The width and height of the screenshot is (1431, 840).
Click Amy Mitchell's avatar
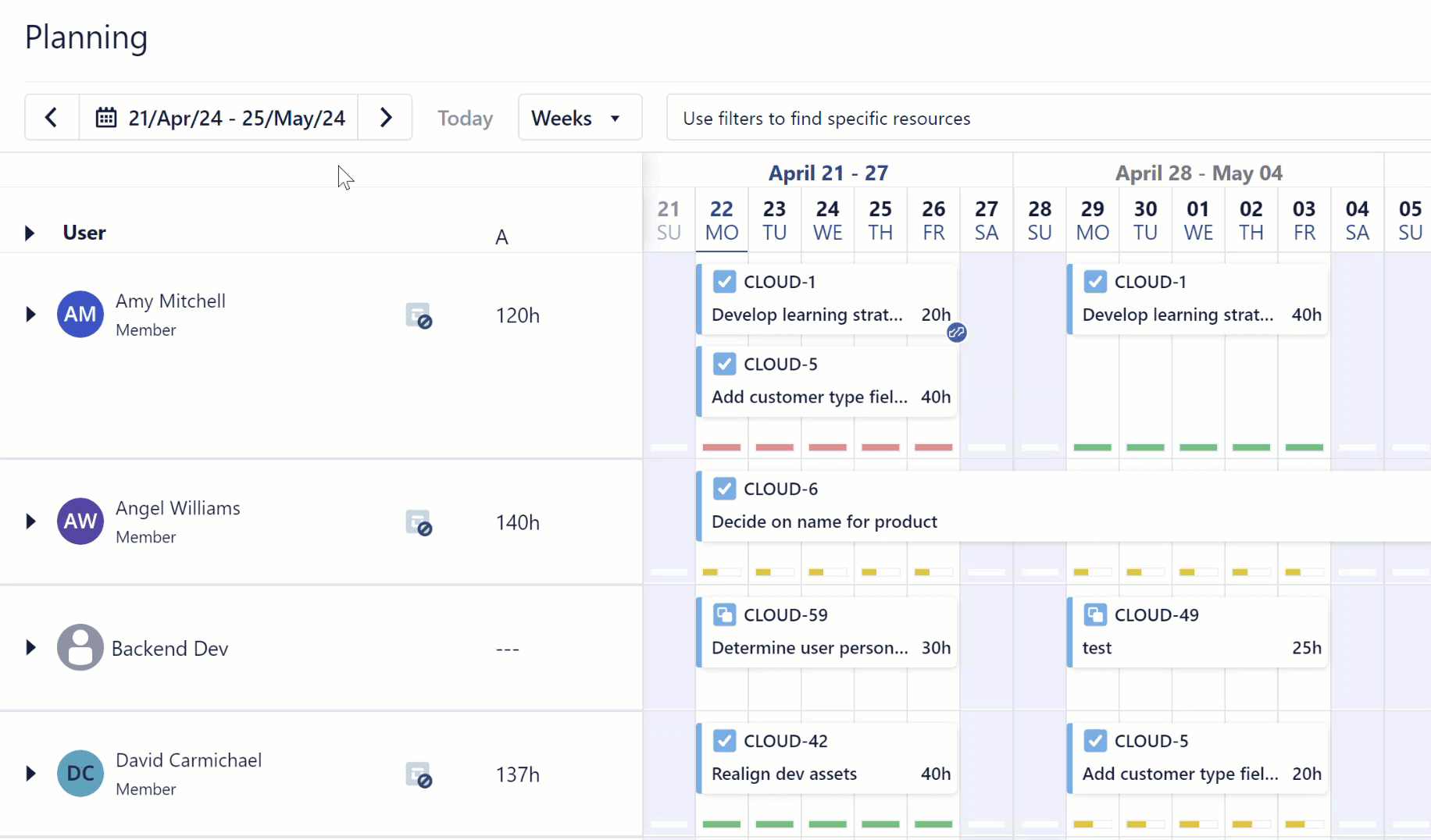(x=80, y=314)
